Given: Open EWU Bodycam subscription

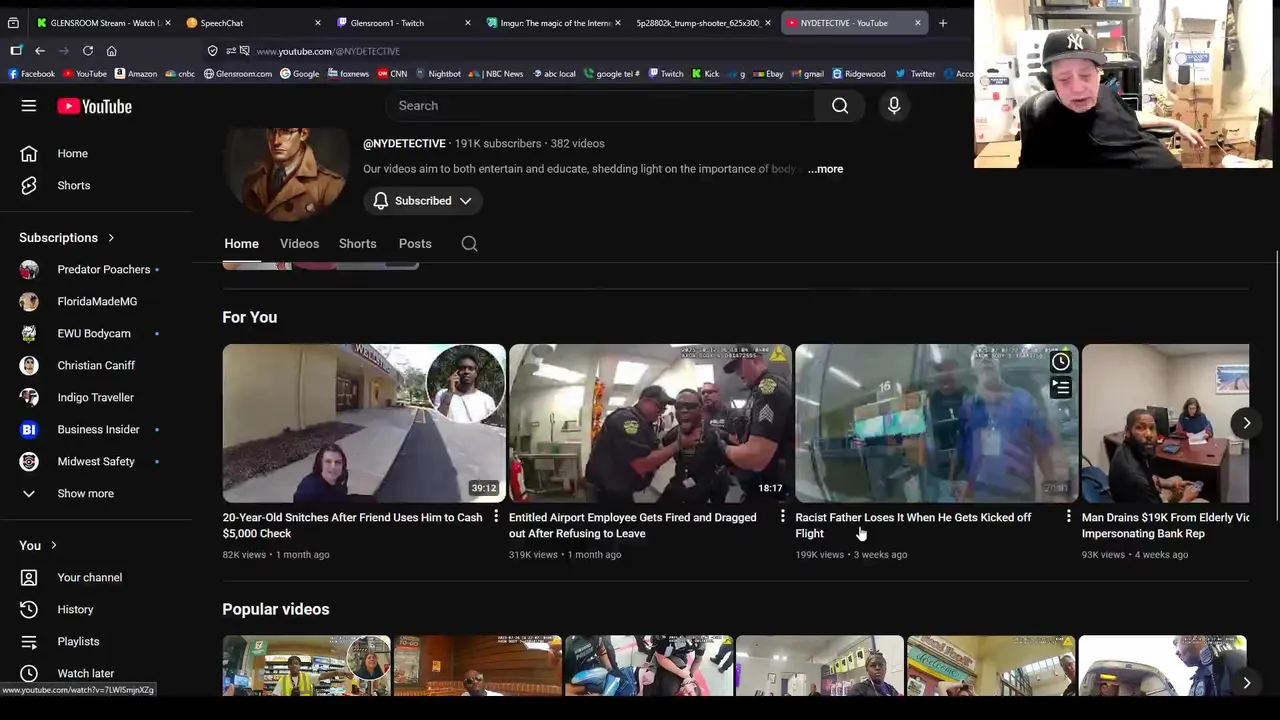Looking at the screenshot, I should (96, 333).
